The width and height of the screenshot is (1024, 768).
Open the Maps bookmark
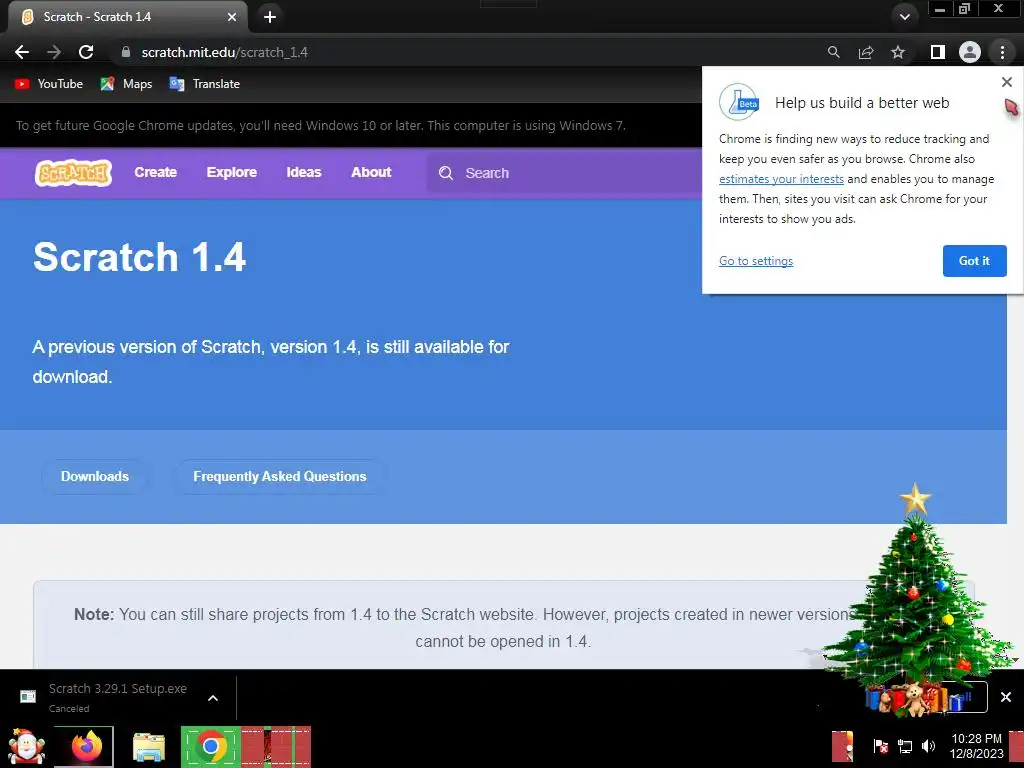(126, 84)
